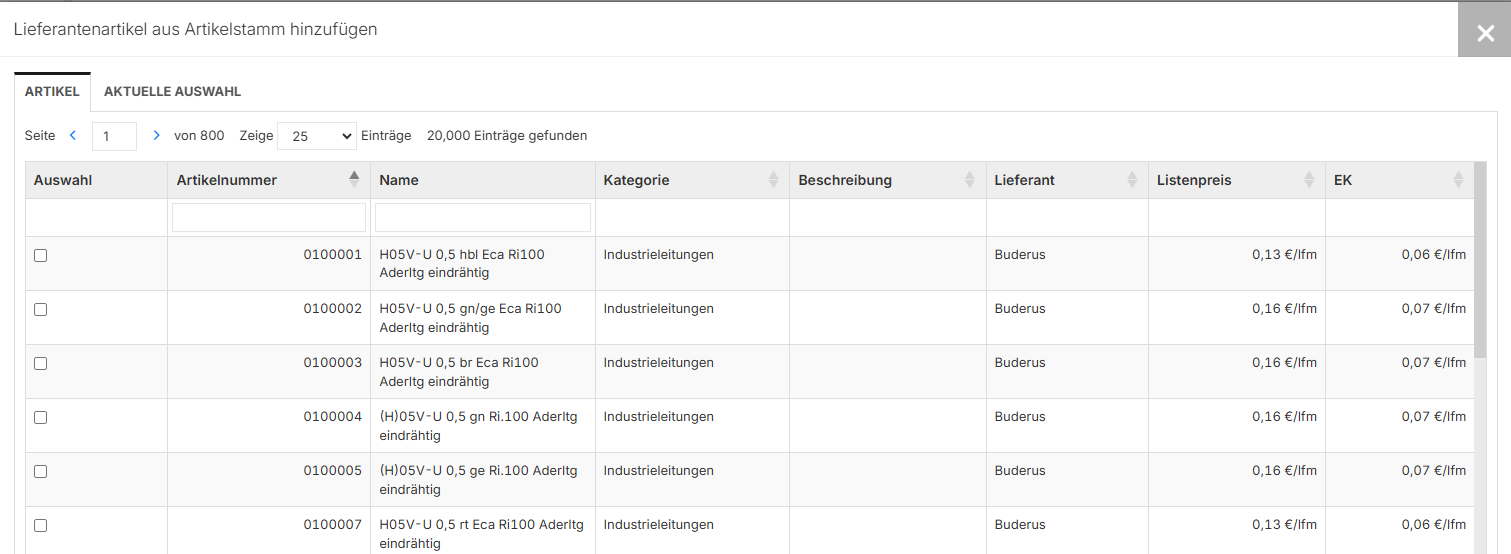
Task: Sort by Lieferant column icon
Action: (x=1132, y=180)
